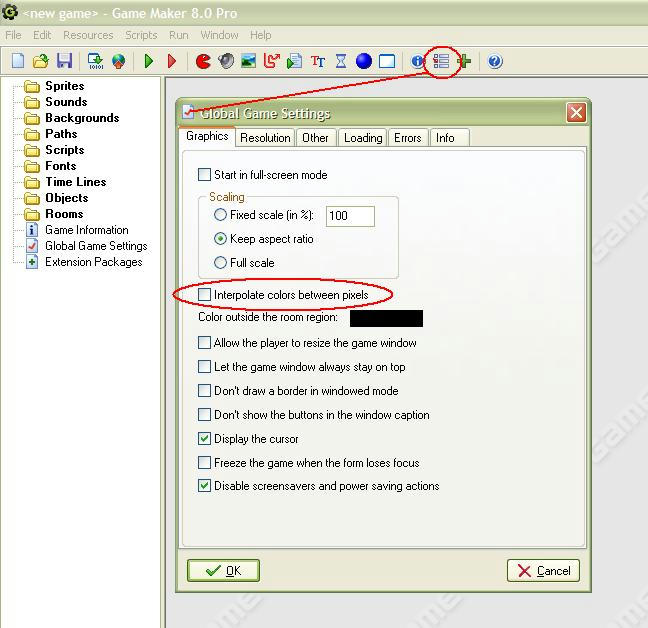Open the Edit menu

click(x=42, y=35)
